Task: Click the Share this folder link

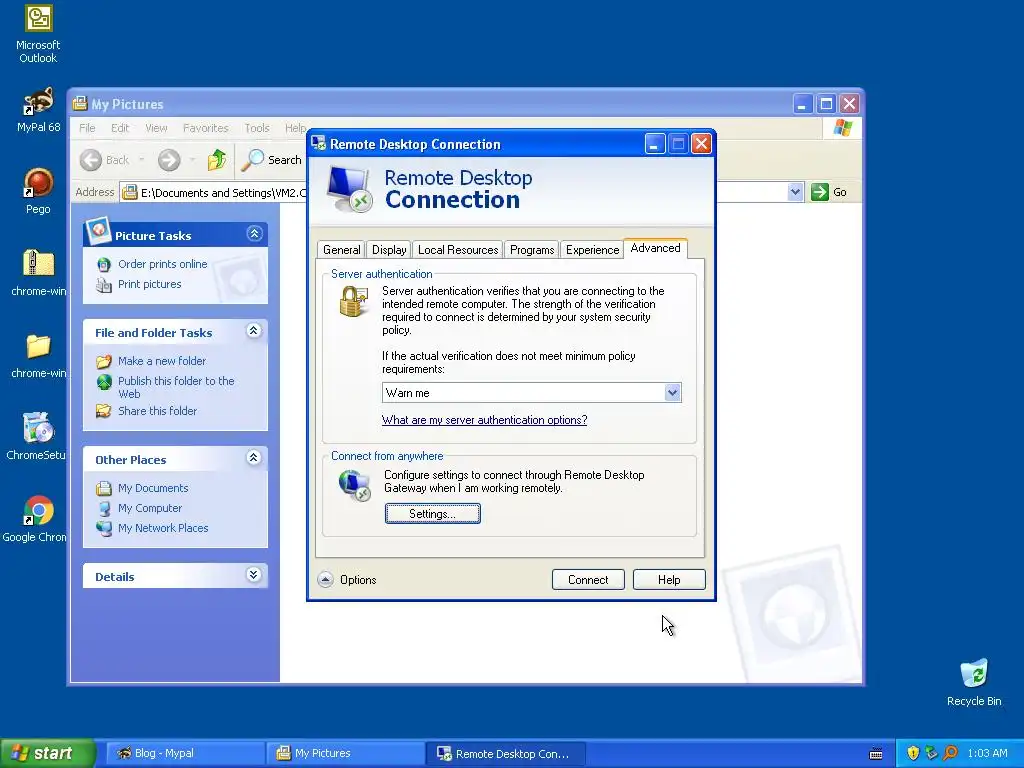Action: [157, 411]
